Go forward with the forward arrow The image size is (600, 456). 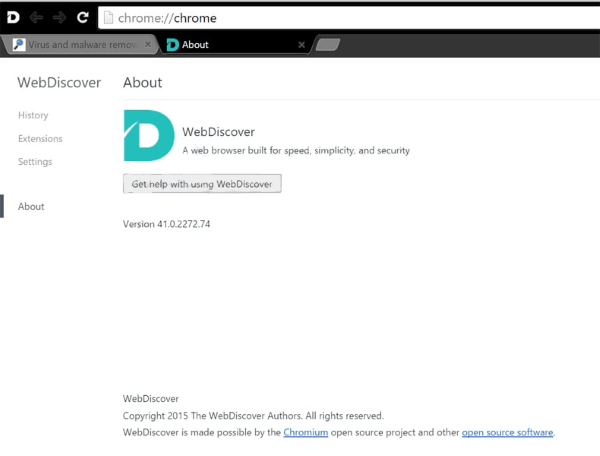(x=59, y=17)
